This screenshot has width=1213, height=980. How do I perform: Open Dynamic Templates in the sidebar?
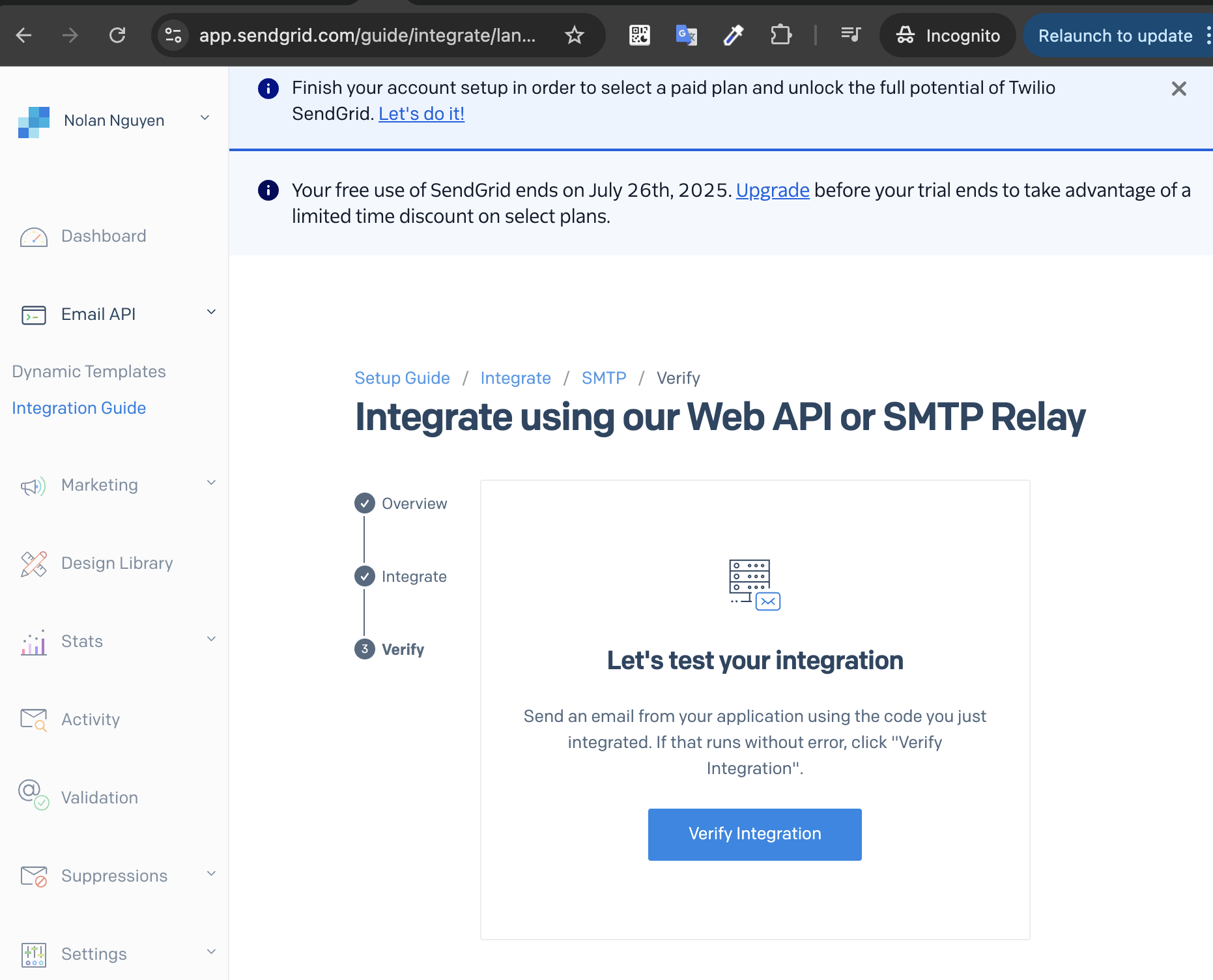pos(89,371)
